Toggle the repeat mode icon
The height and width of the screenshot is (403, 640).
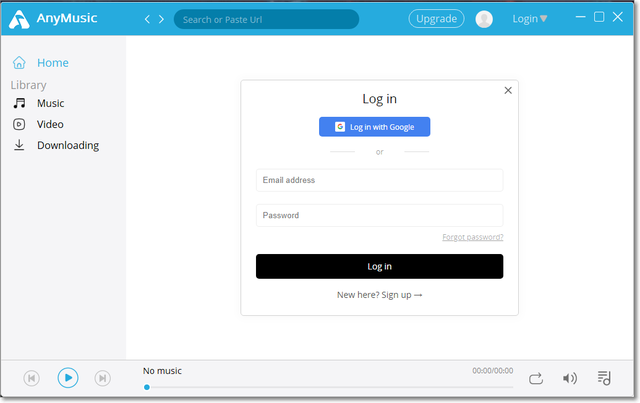[536, 378]
